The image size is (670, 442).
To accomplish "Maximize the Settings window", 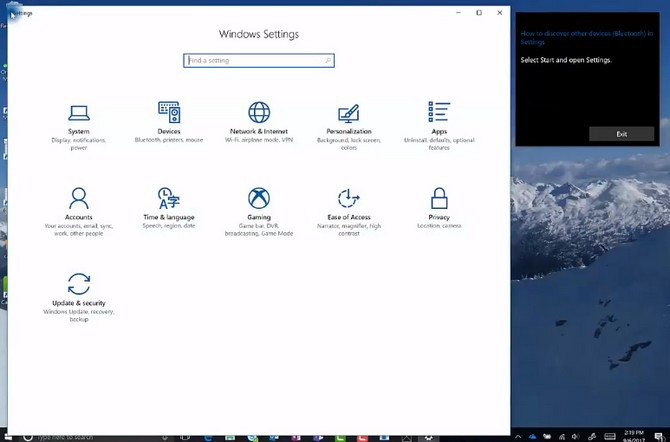I will click(479, 13).
